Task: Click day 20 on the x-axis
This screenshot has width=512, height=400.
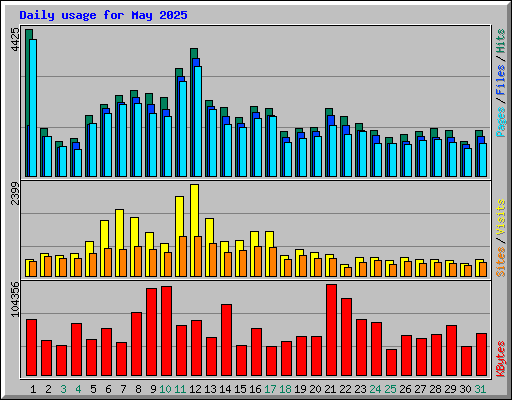Action: [315, 389]
